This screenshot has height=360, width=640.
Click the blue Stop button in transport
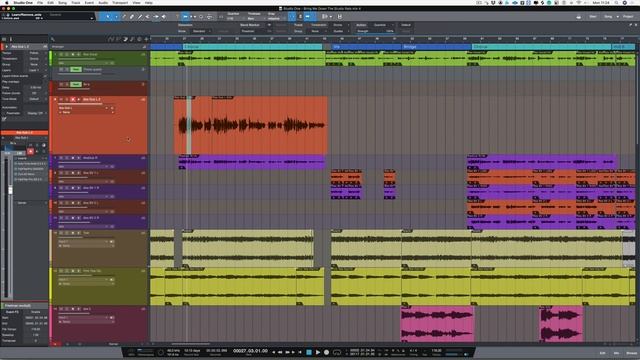tap(309, 352)
